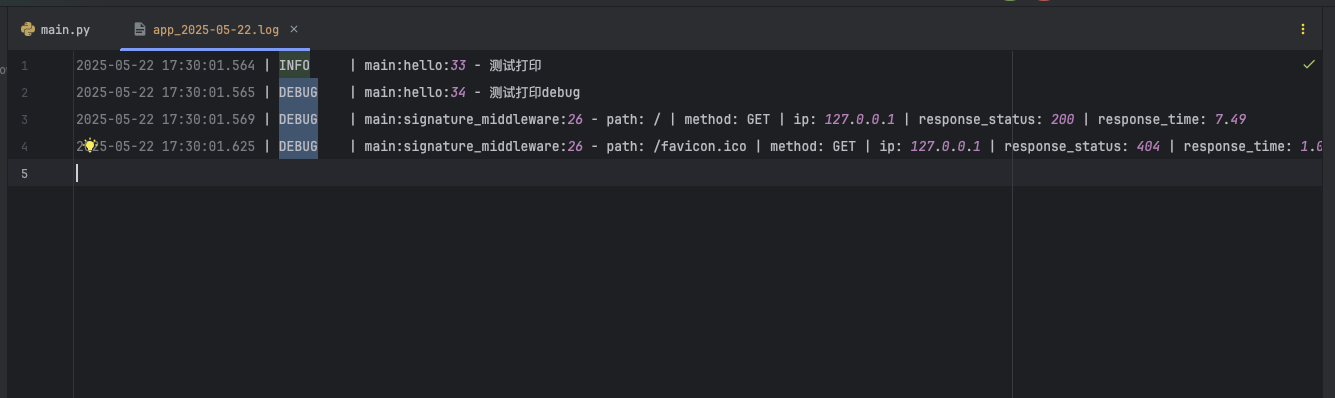Click method: GET on line 4
Image resolution: width=1335 pixels, height=398 pixels.
tap(813, 147)
